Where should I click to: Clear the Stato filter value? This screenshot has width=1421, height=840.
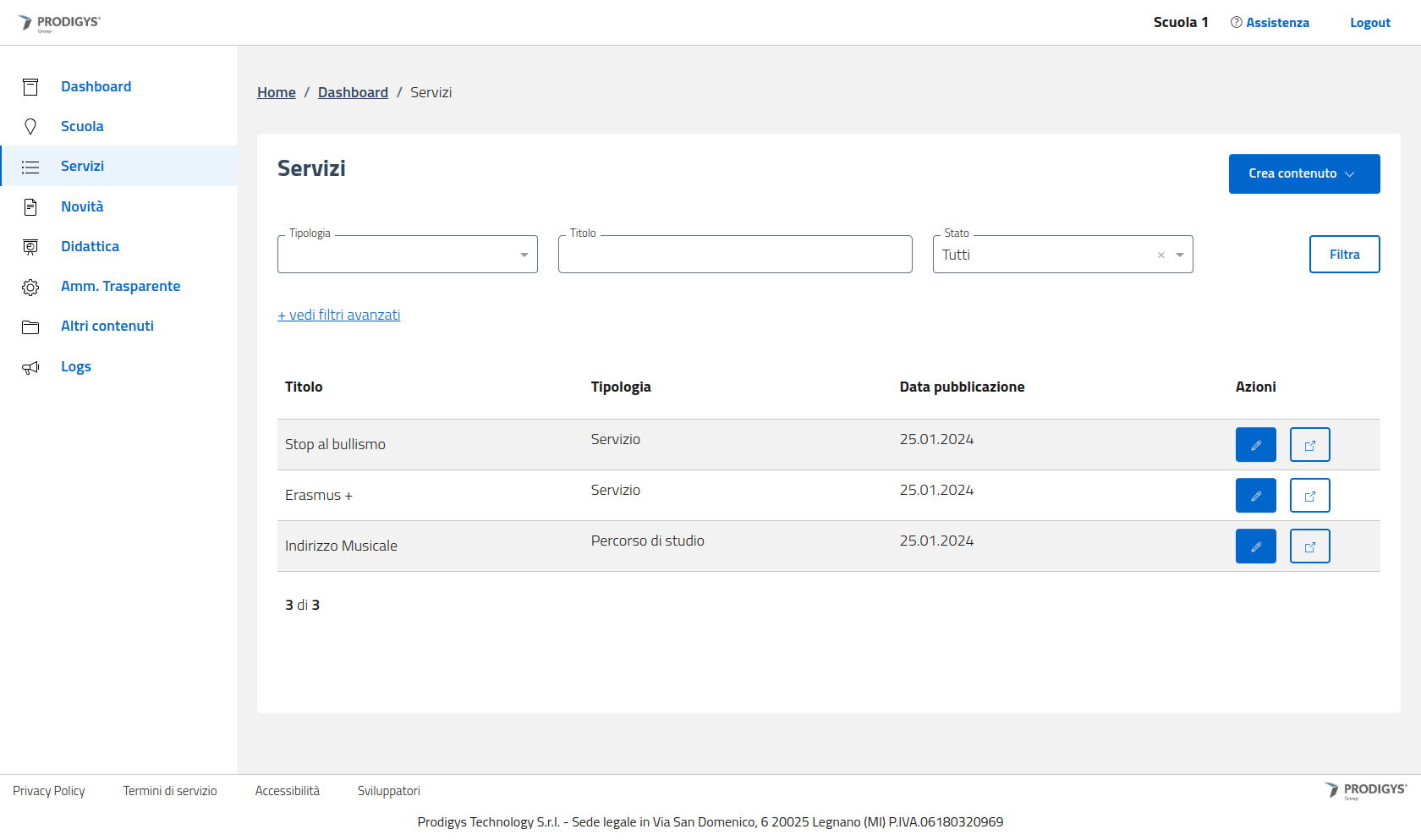1160,255
